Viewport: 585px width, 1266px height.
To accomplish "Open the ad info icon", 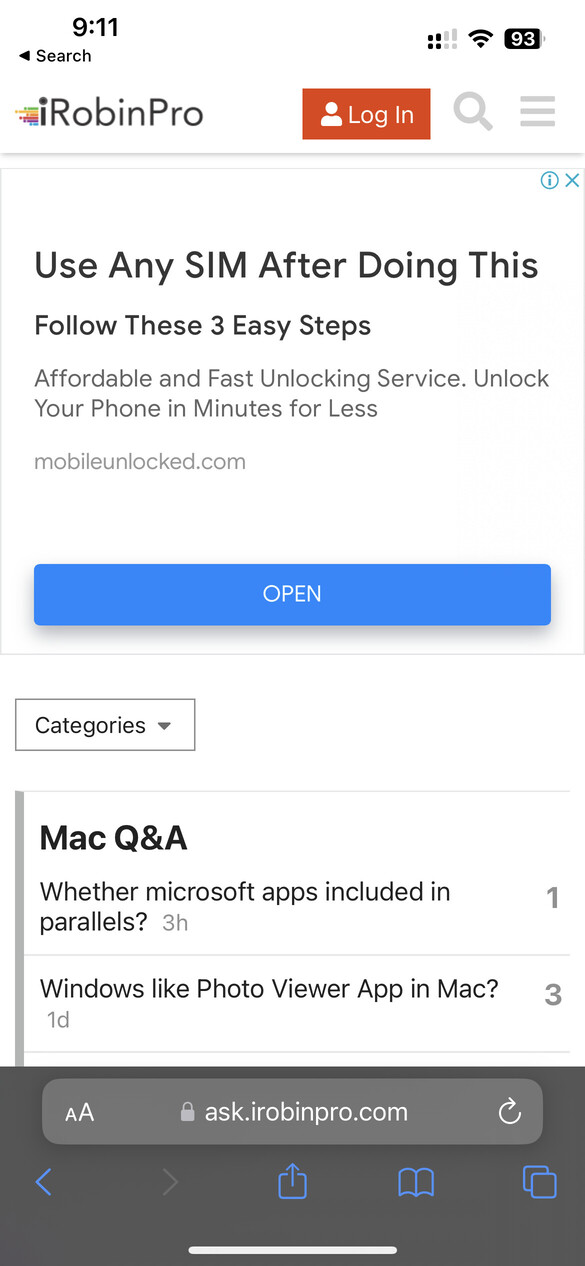I will click(x=549, y=180).
